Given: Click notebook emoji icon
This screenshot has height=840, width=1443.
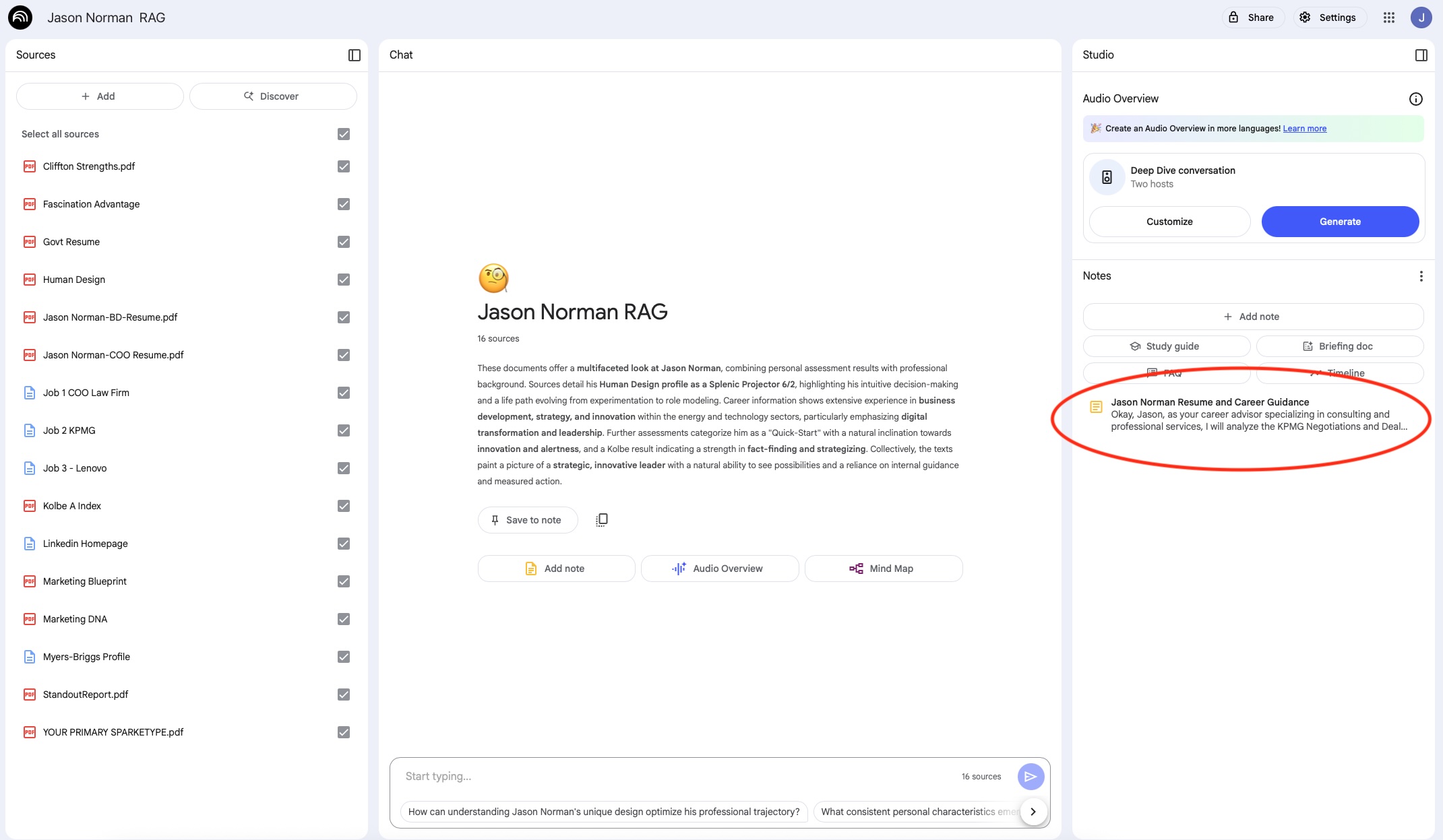Looking at the screenshot, I should click(x=493, y=278).
